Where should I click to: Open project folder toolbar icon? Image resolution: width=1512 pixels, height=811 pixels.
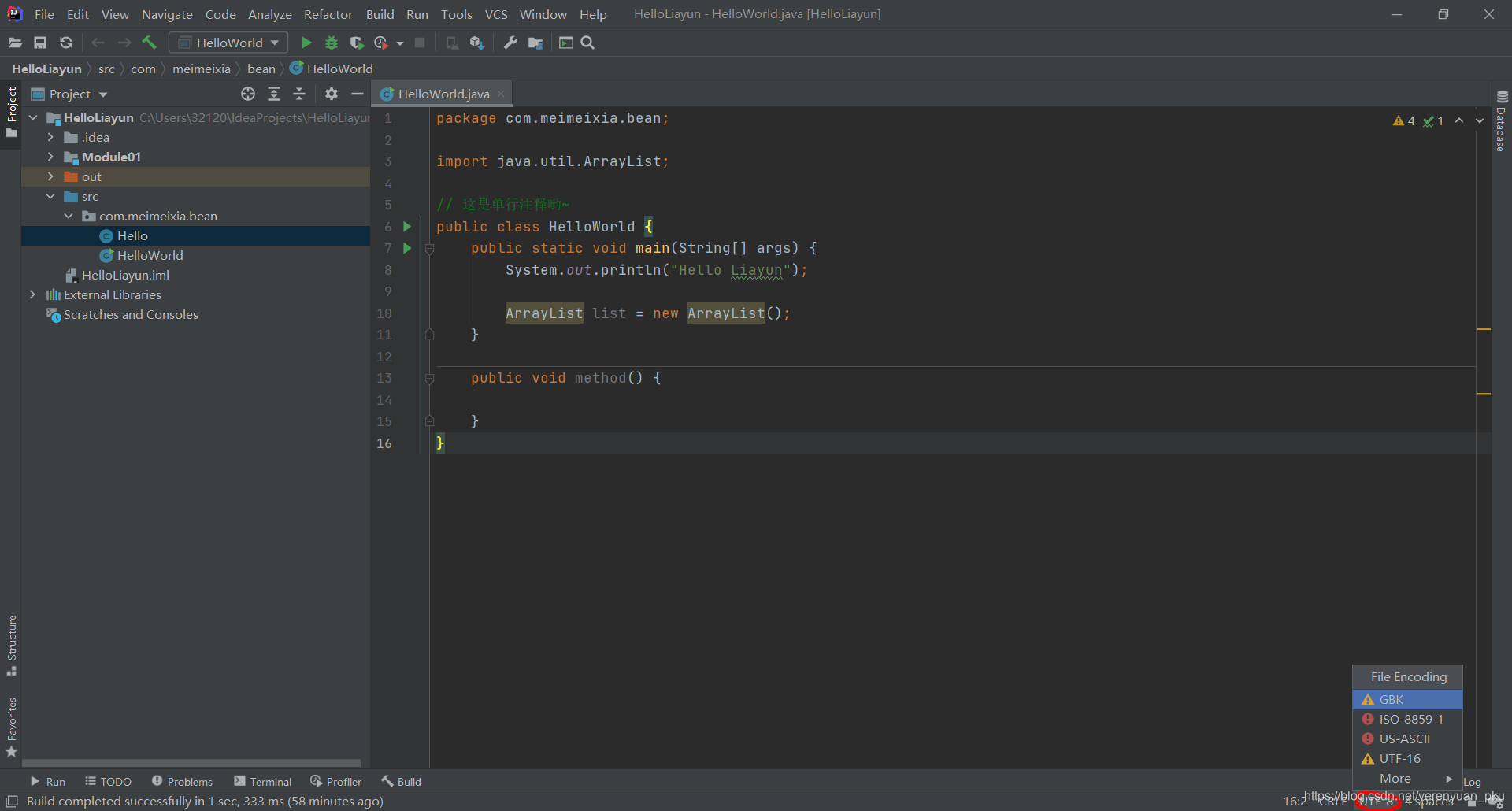pos(15,43)
